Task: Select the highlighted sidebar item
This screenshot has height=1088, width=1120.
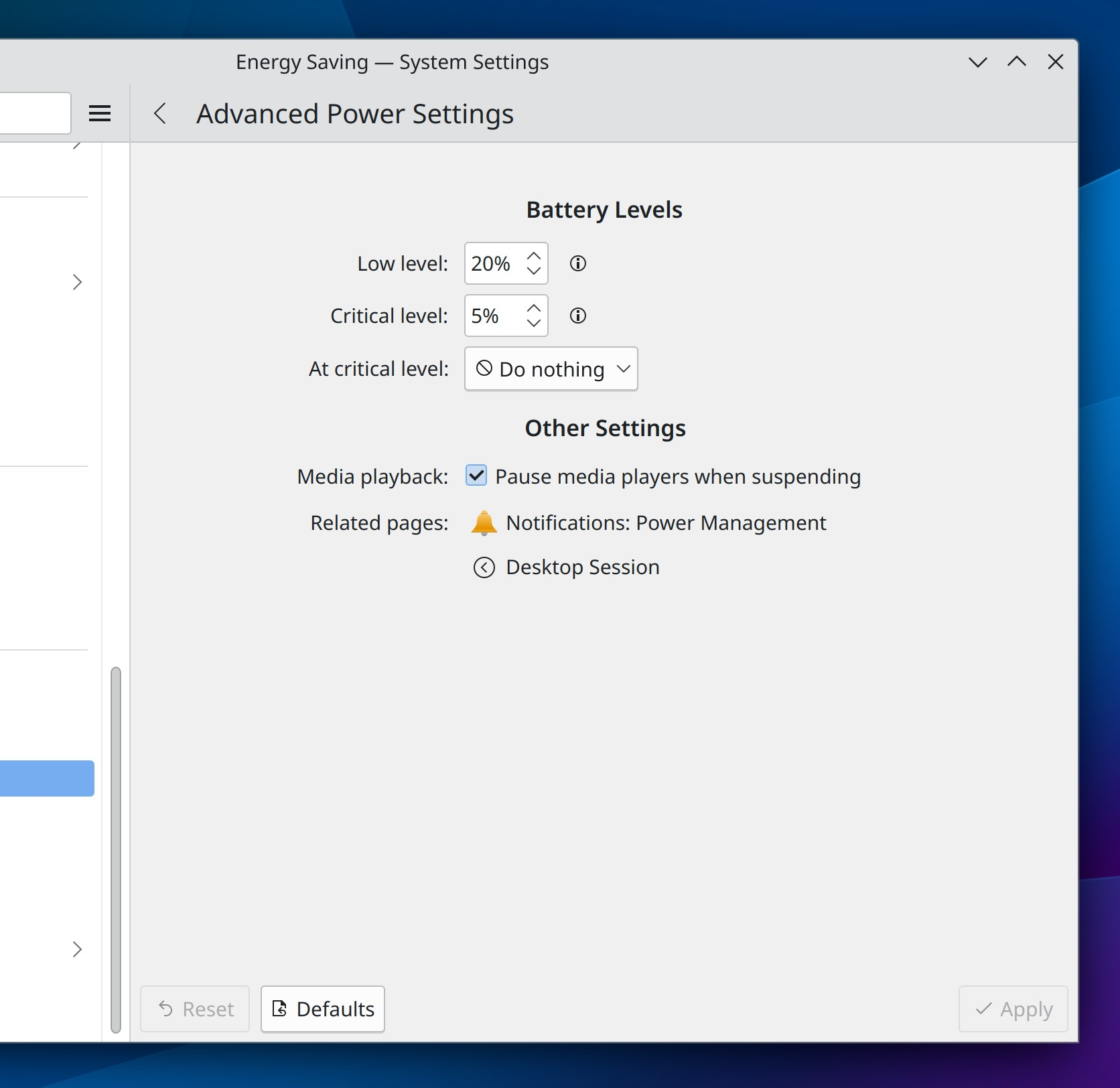Action: tap(47, 778)
